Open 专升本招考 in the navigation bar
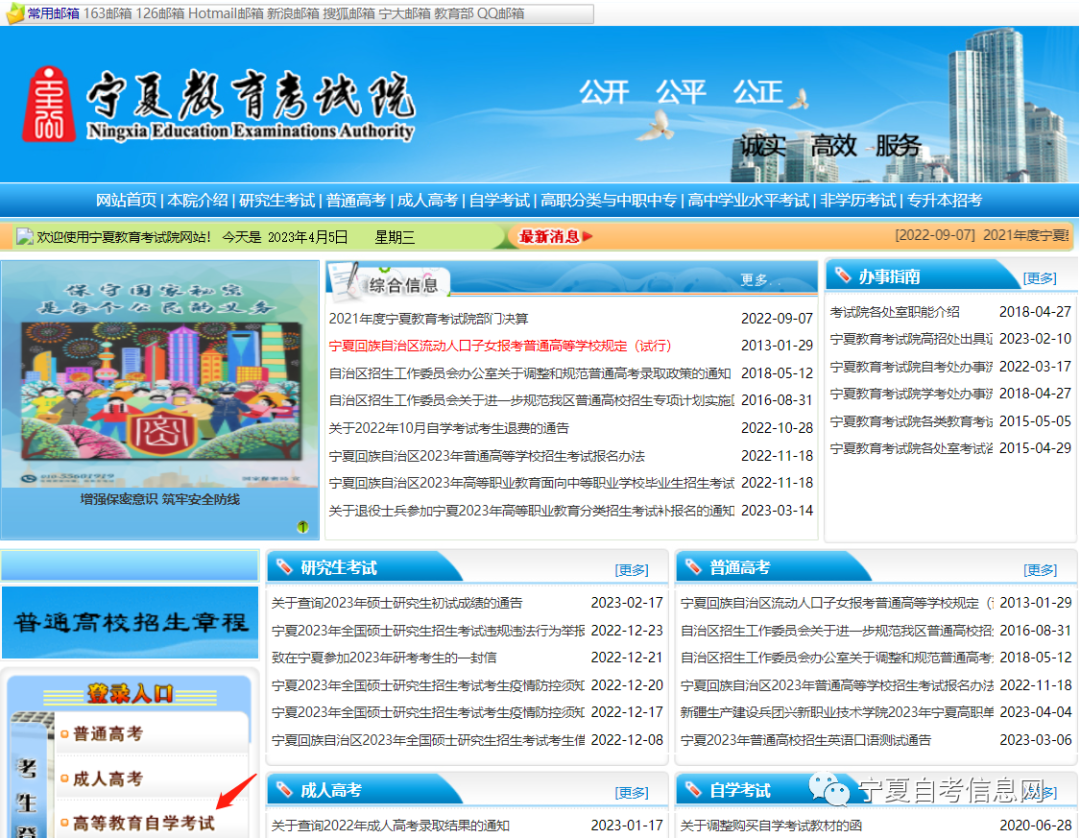1080x838 pixels. coord(944,200)
